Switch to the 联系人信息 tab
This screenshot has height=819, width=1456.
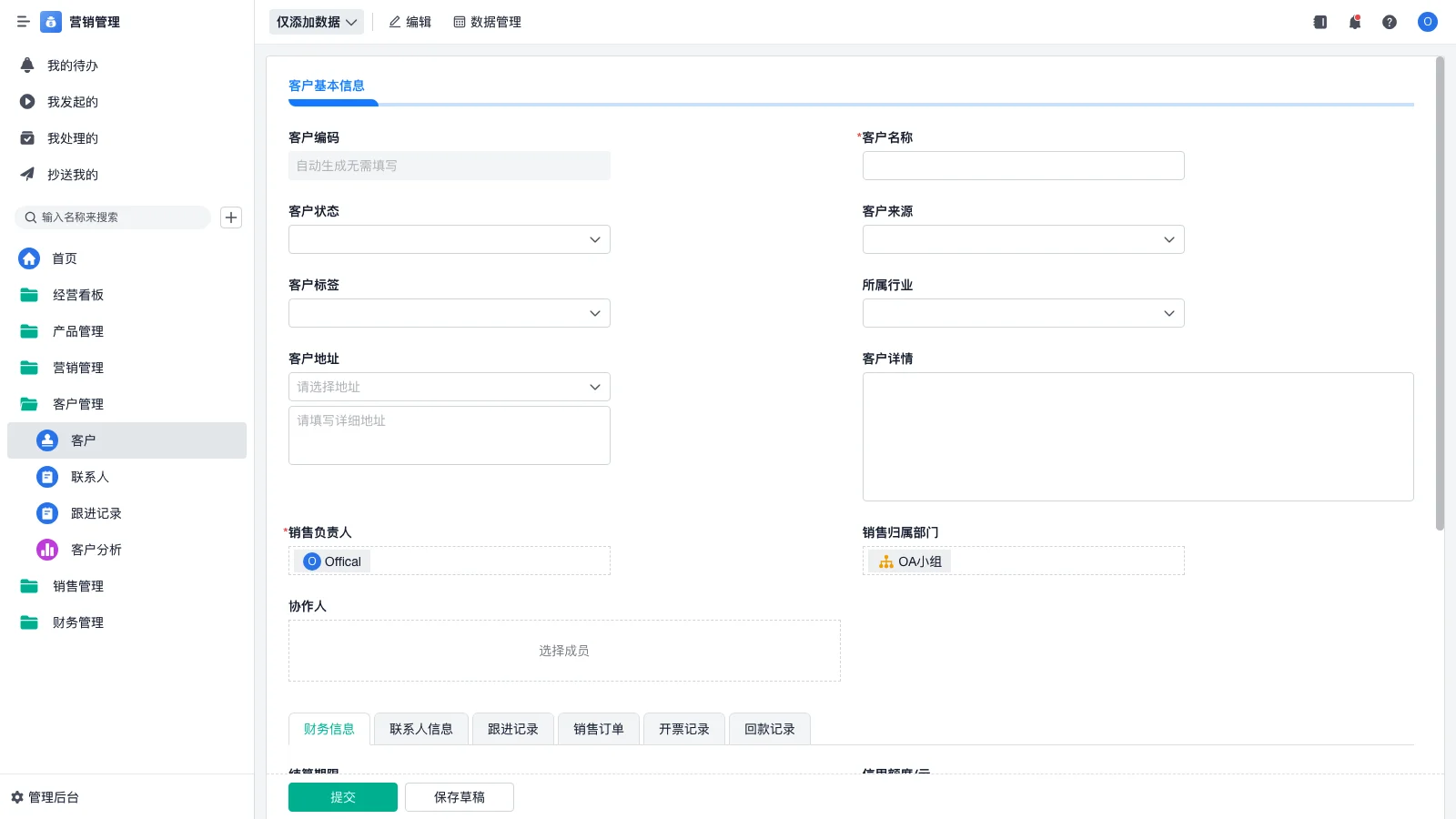[420, 728]
